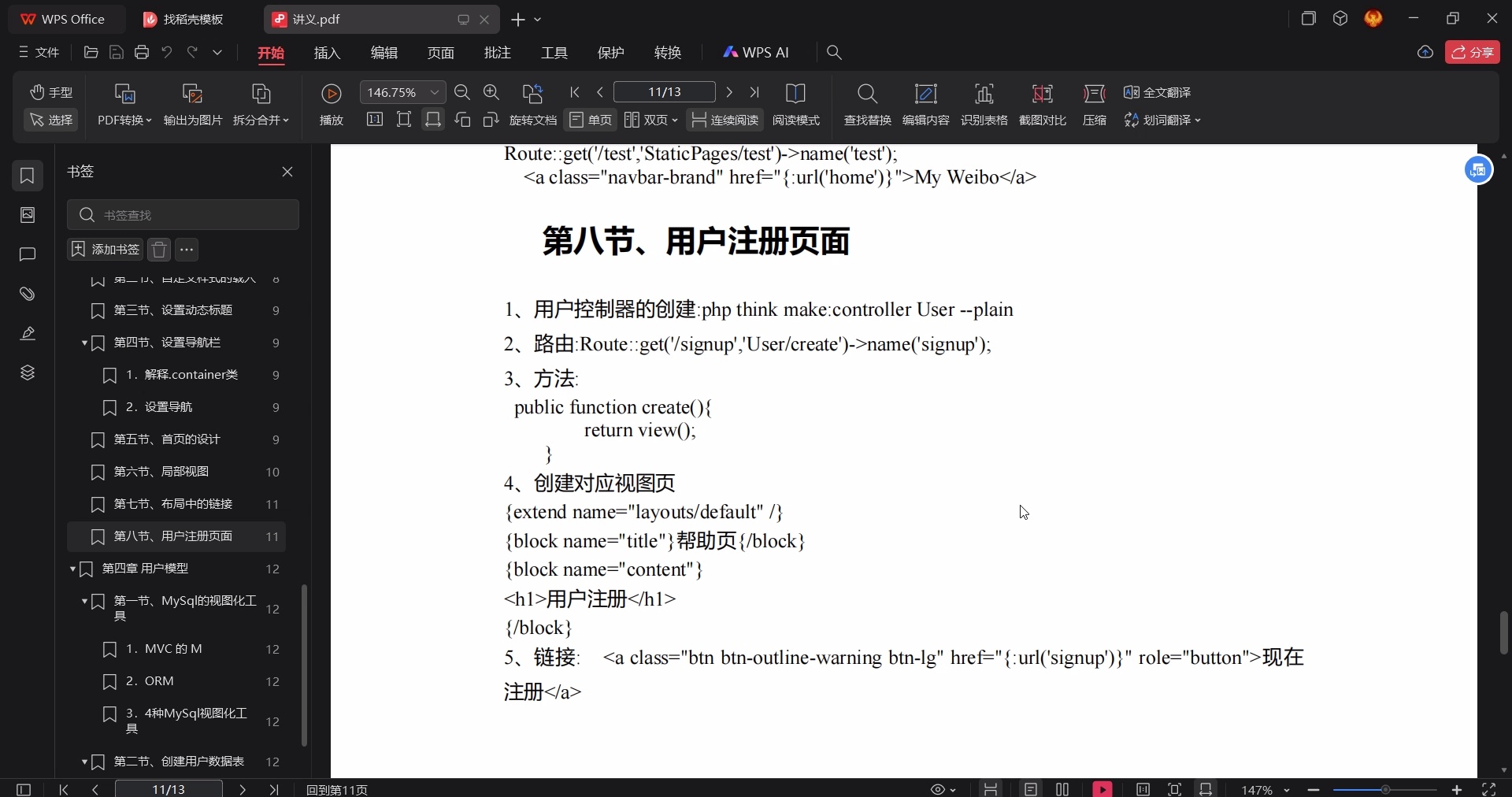Open the 识别表格 table recognition tool
This screenshot has height=797, width=1512.
click(x=985, y=105)
